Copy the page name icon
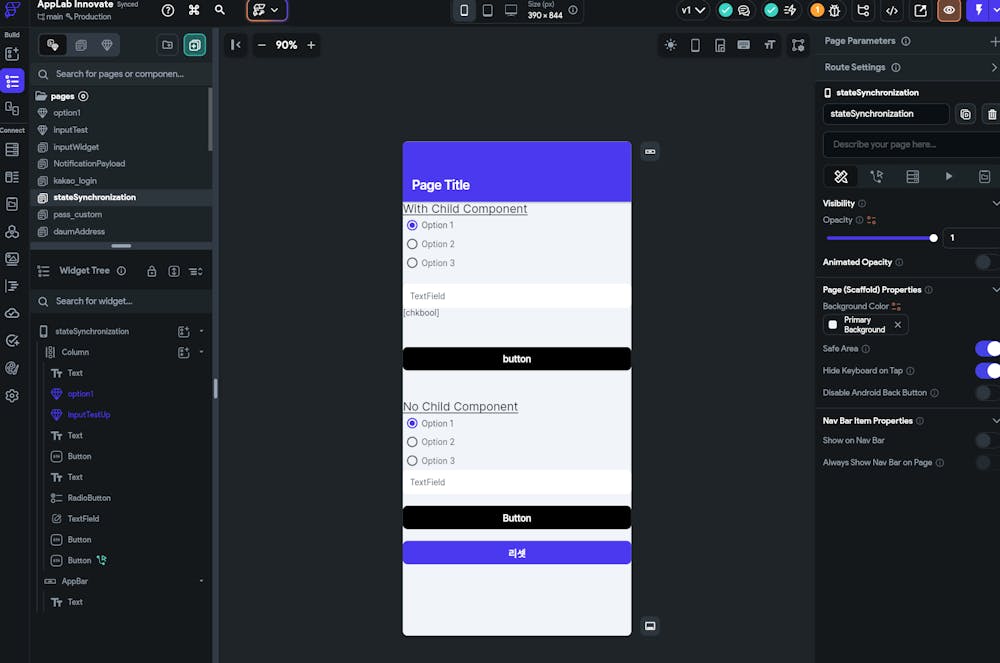 (x=966, y=114)
